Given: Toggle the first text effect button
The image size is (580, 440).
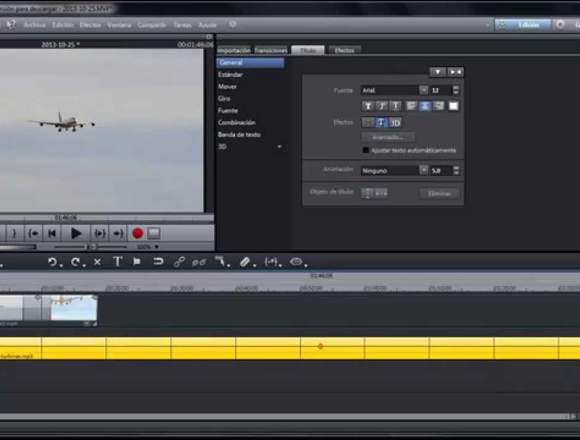Looking at the screenshot, I should 368,123.
